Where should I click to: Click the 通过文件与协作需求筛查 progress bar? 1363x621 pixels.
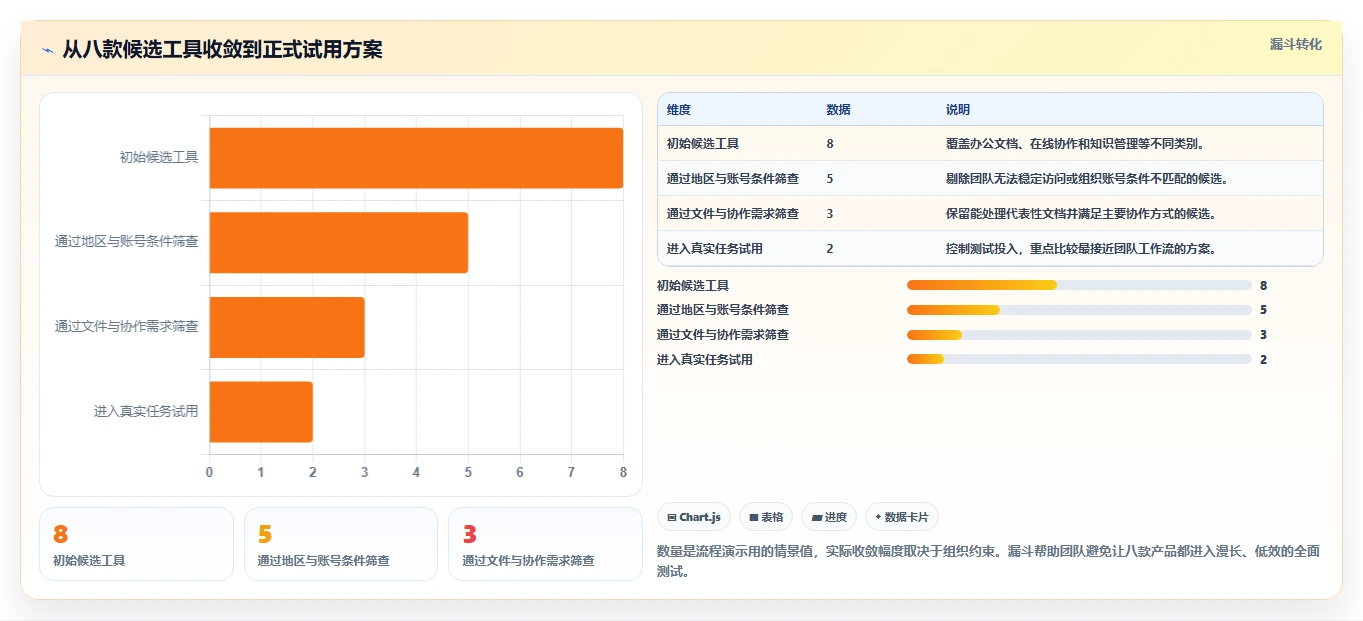(x=1079, y=335)
